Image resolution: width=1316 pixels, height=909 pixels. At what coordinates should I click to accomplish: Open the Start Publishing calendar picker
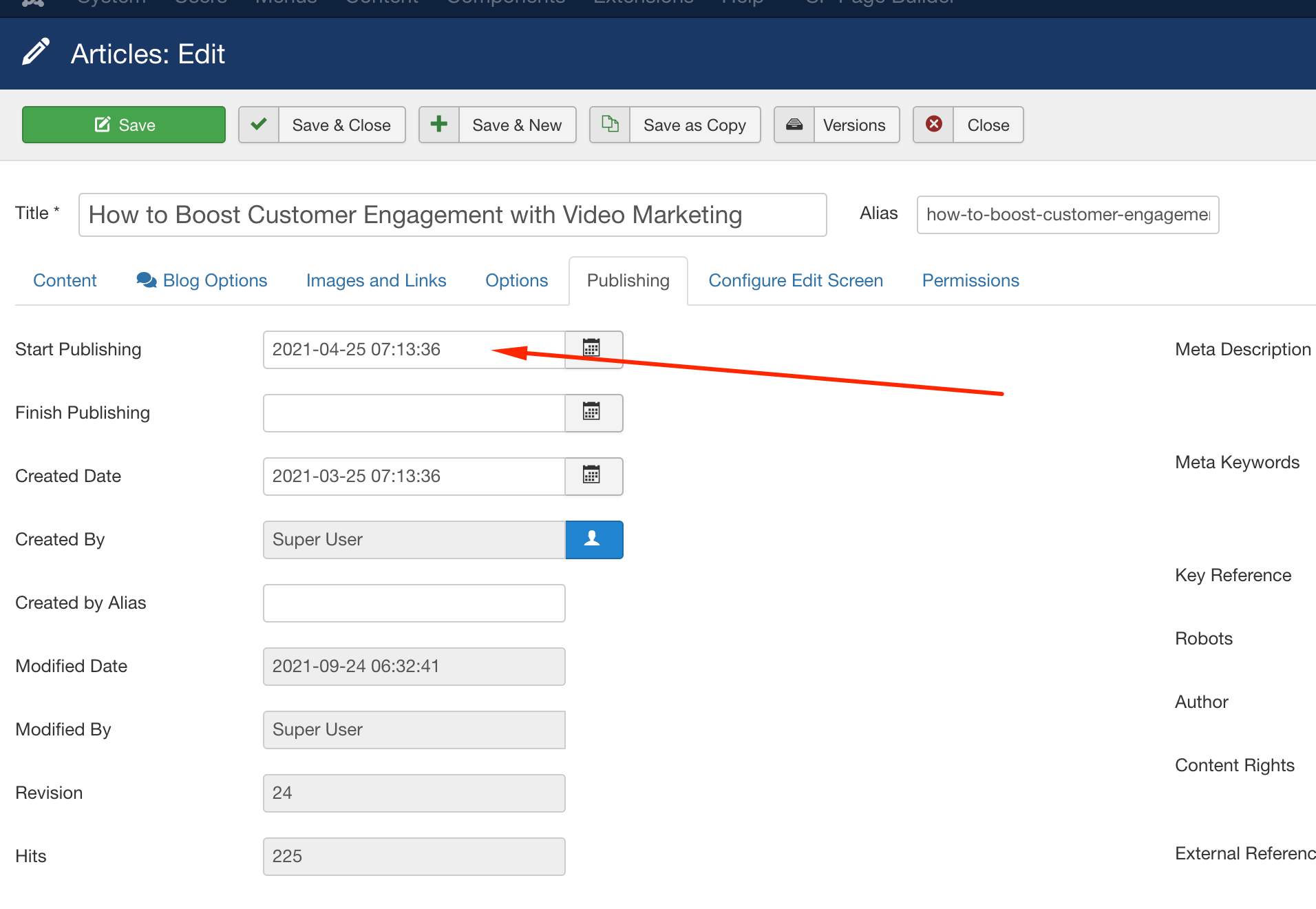(593, 349)
